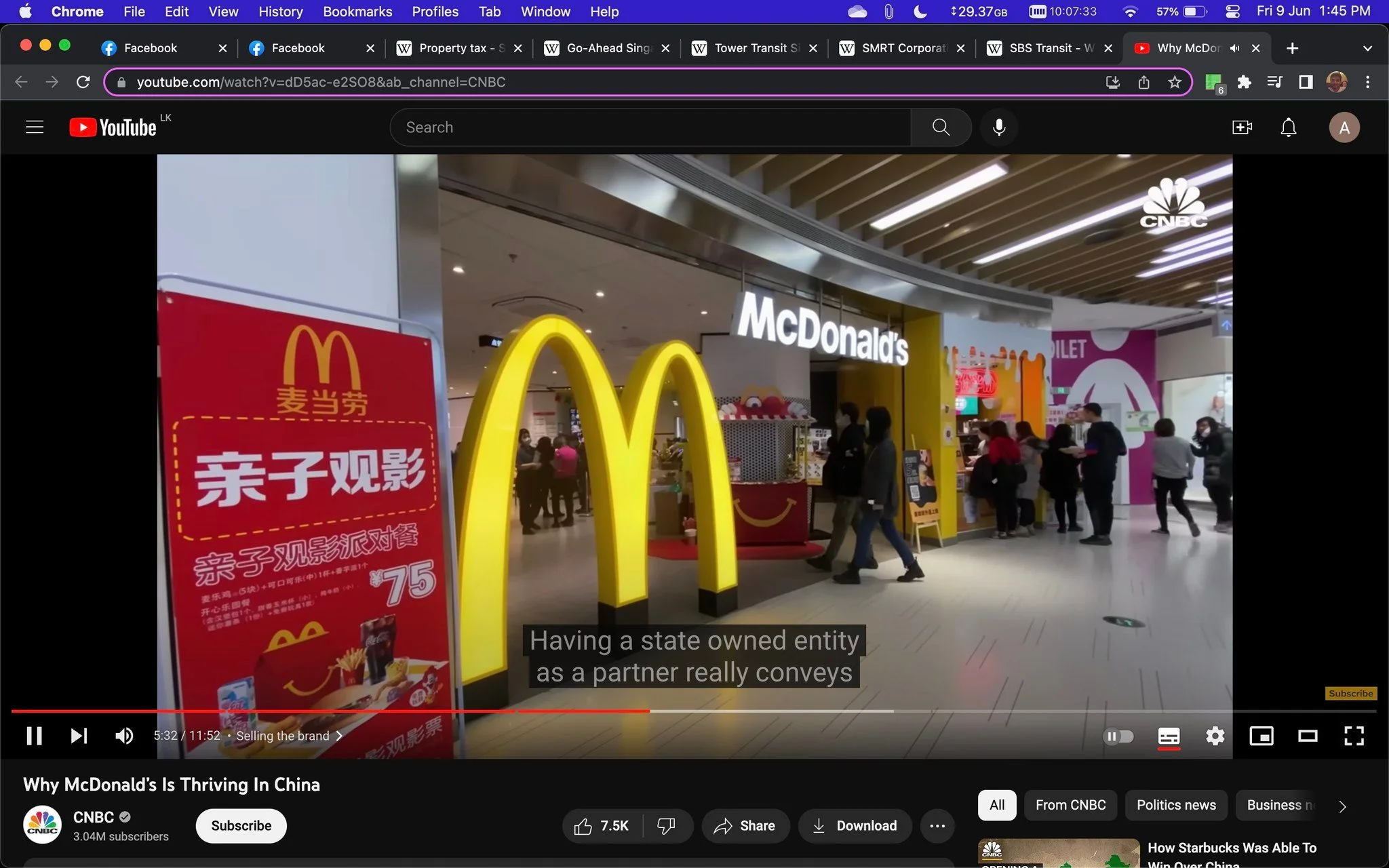The width and height of the screenshot is (1389, 868).
Task: Open the Chrome tab search dropdown arrow
Action: click(x=1367, y=48)
